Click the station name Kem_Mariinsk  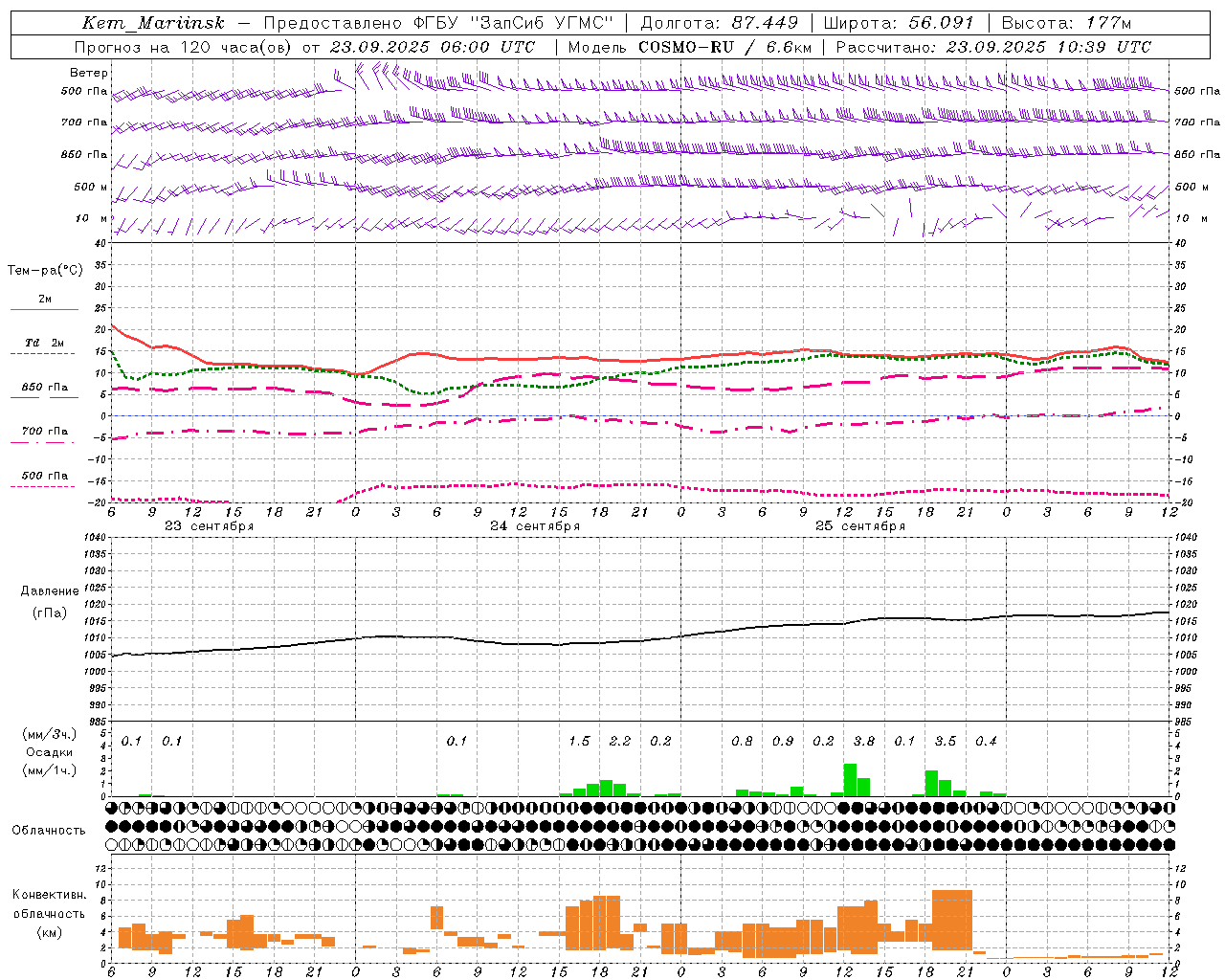coord(153,23)
